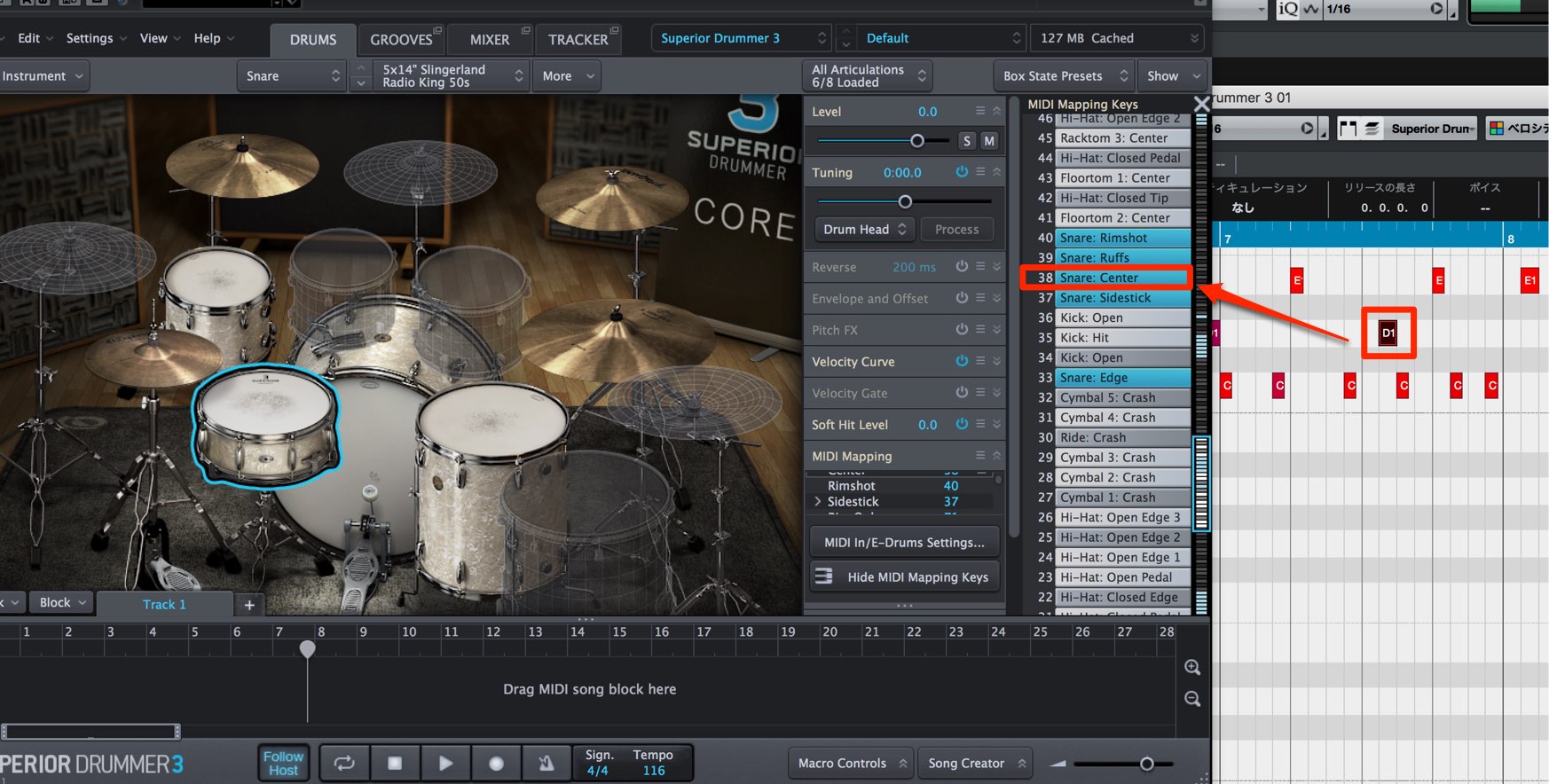Open the View menu

coord(160,38)
